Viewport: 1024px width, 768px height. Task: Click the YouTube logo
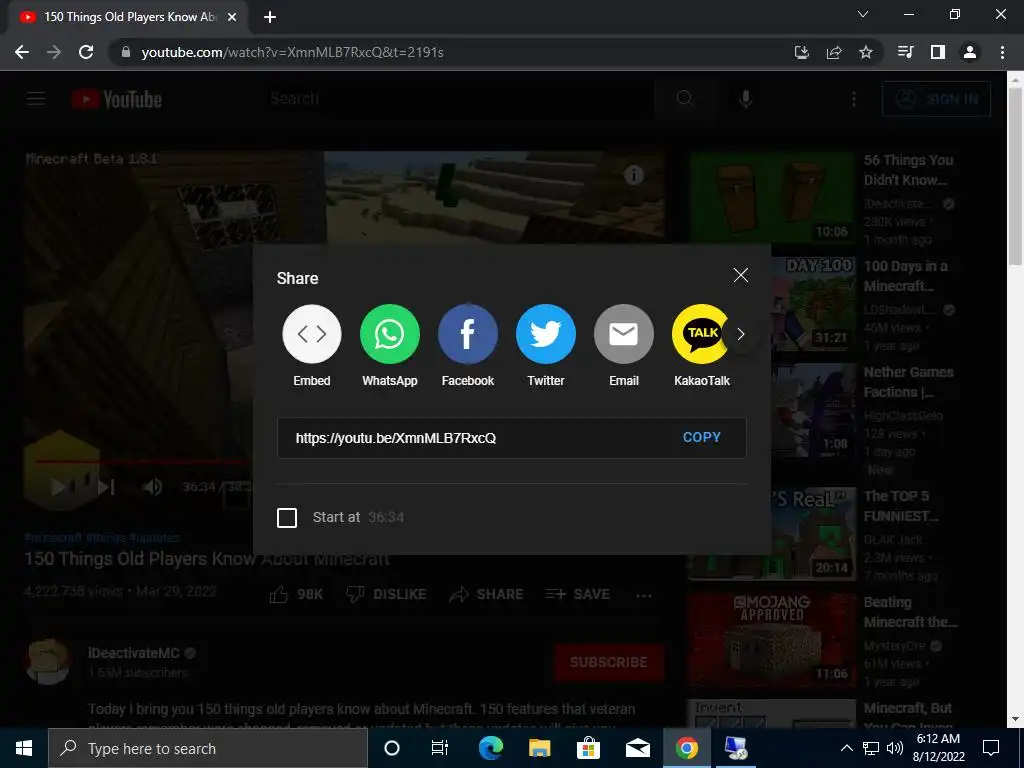click(x=117, y=99)
